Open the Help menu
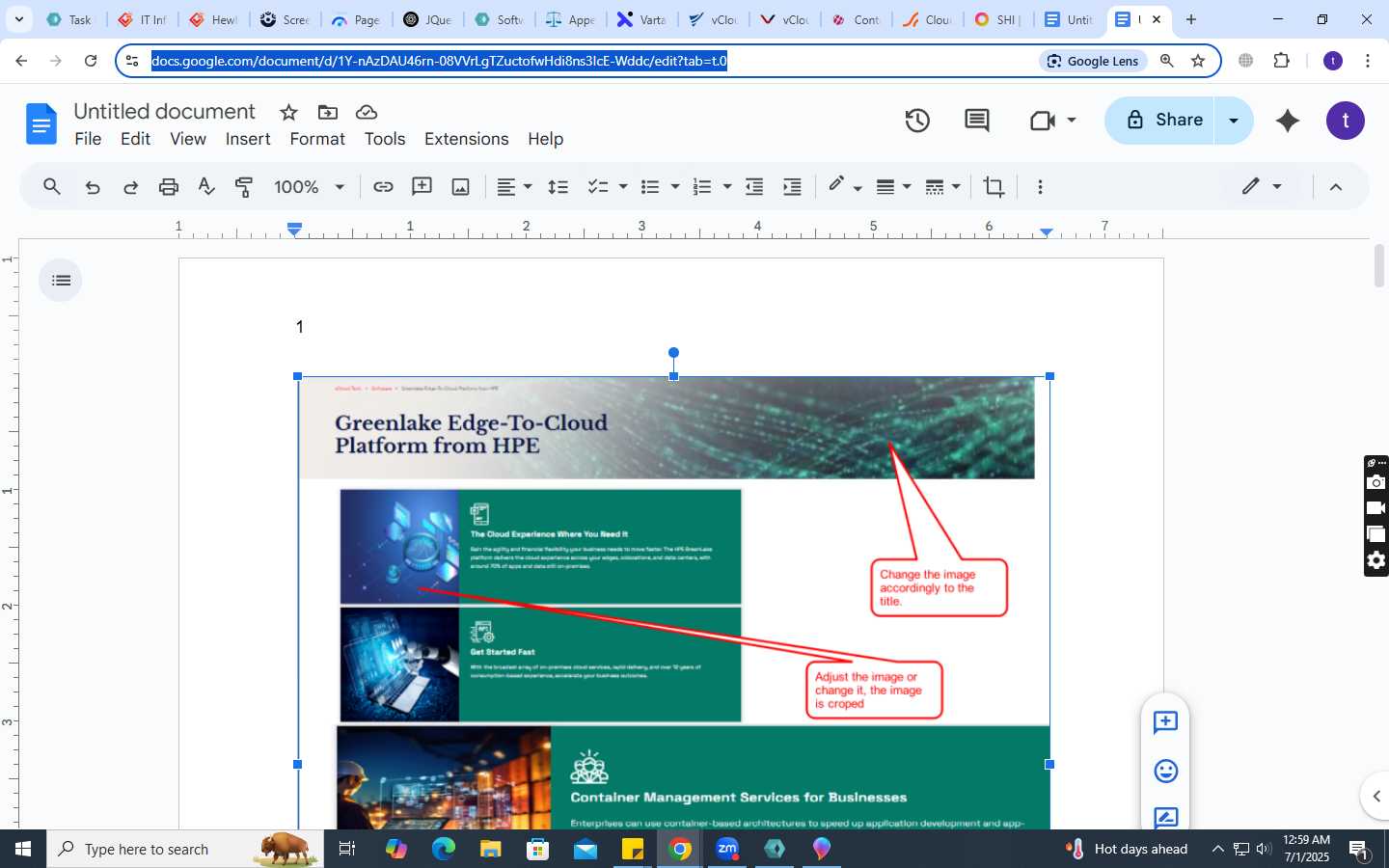 pyautogui.click(x=545, y=139)
